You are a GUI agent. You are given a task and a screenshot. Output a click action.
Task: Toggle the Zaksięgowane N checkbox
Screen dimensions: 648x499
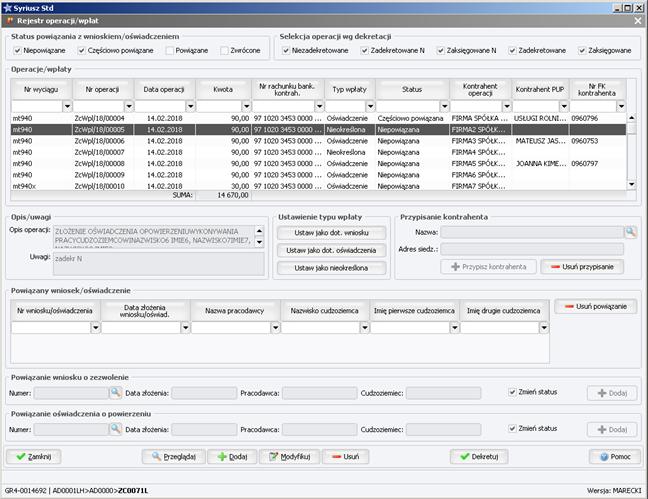441,50
